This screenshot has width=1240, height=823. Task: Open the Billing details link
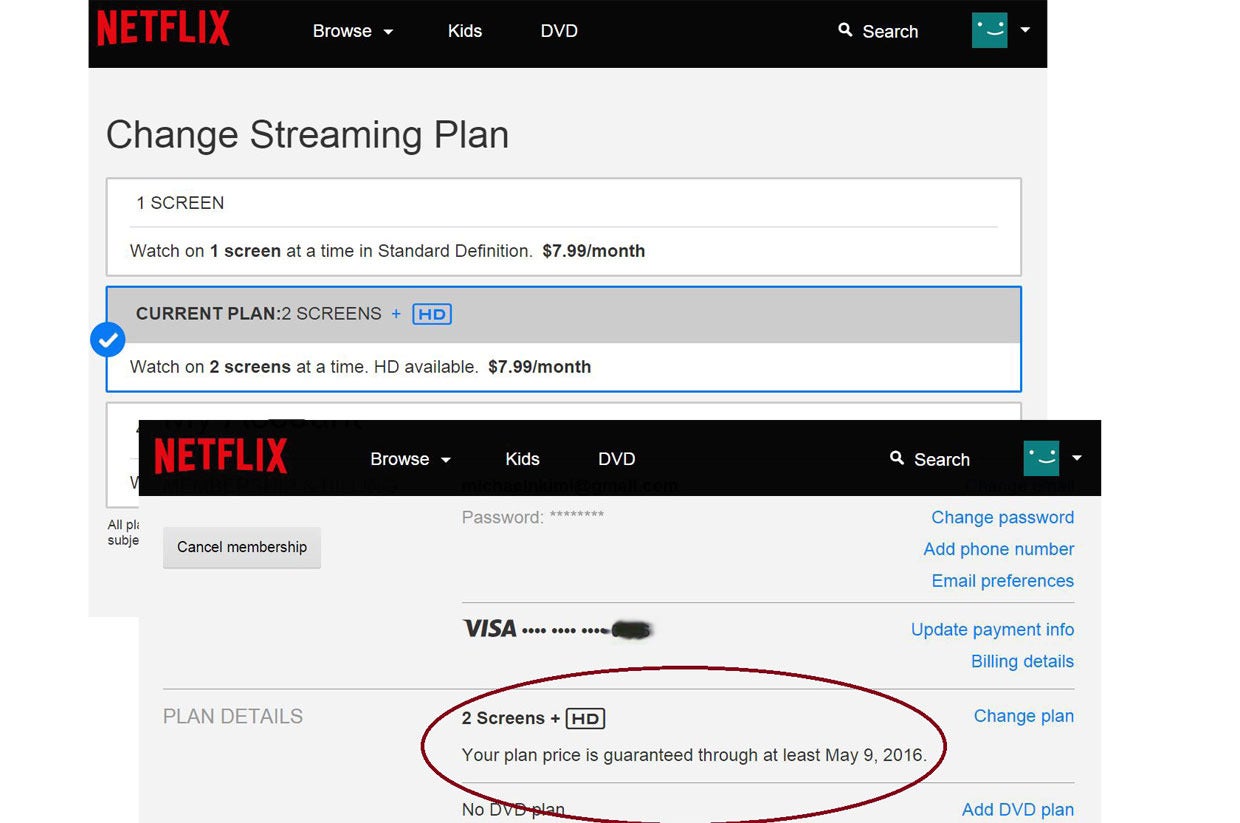point(1022,661)
